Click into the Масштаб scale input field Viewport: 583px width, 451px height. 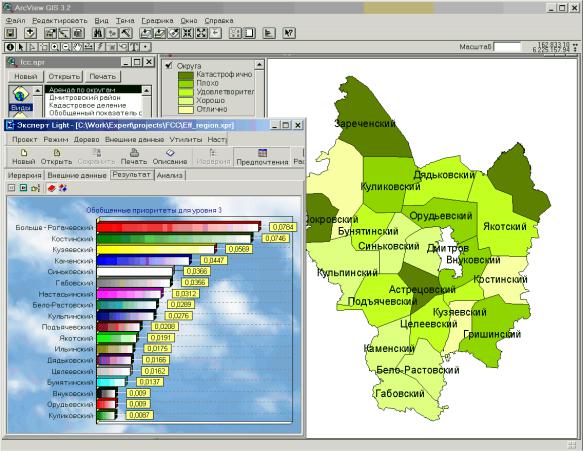coord(507,47)
